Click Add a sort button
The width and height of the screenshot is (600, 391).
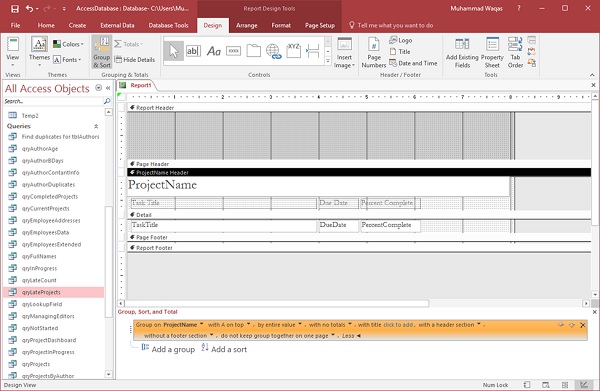click(x=224, y=349)
